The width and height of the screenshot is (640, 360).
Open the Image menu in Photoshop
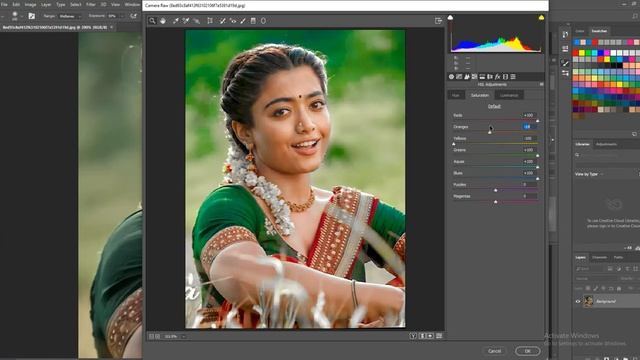(31, 4)
